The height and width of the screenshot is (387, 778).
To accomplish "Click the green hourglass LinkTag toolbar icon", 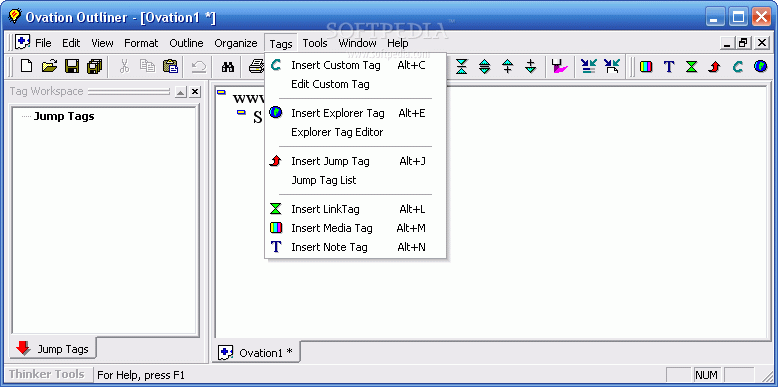I will click(692, 66).
